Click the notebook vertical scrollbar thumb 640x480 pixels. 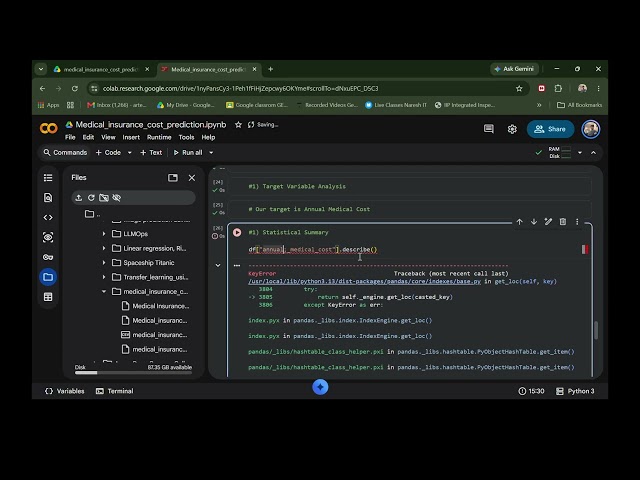click(x=596, y=330)
